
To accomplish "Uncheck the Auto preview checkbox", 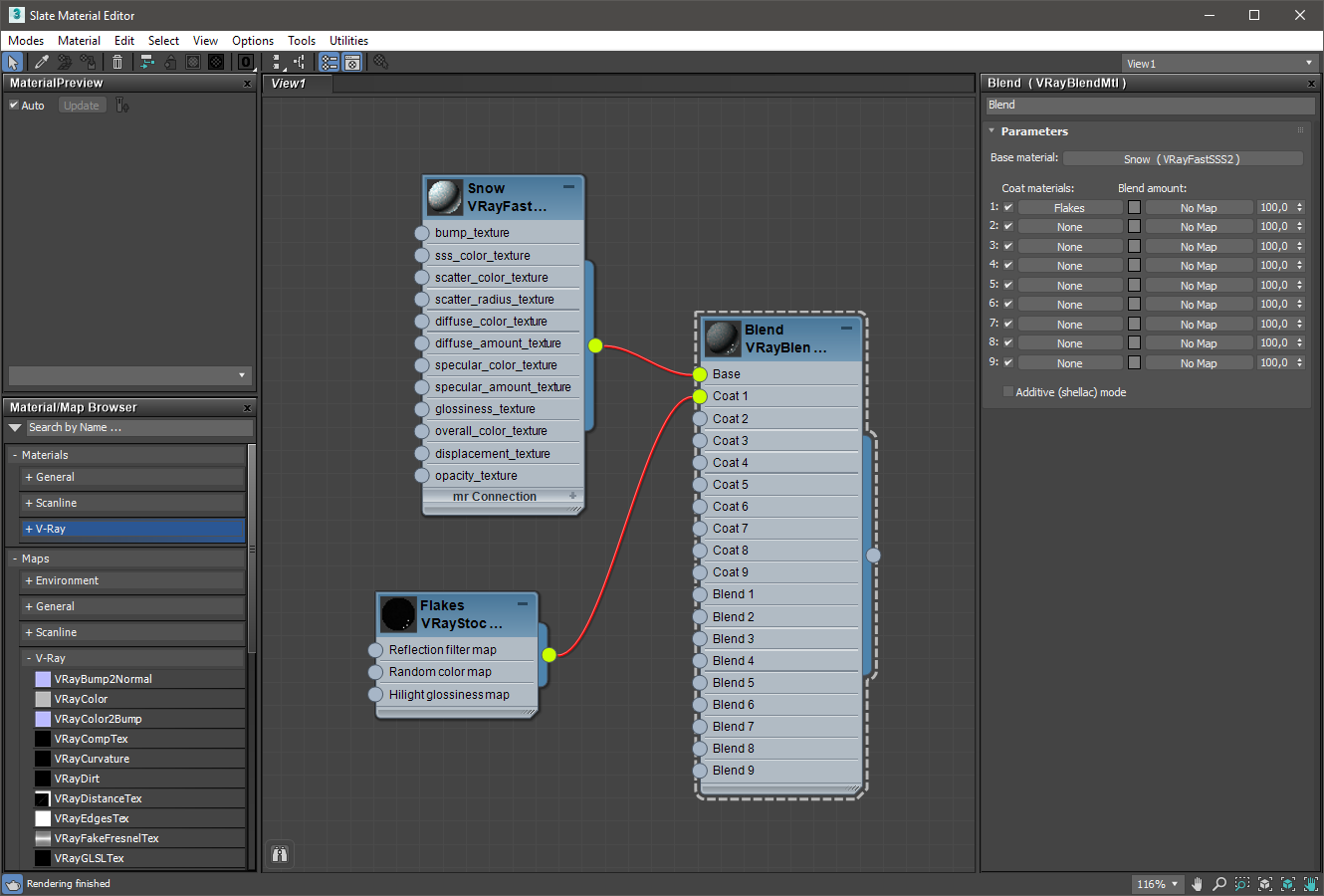I will (15, 105).
